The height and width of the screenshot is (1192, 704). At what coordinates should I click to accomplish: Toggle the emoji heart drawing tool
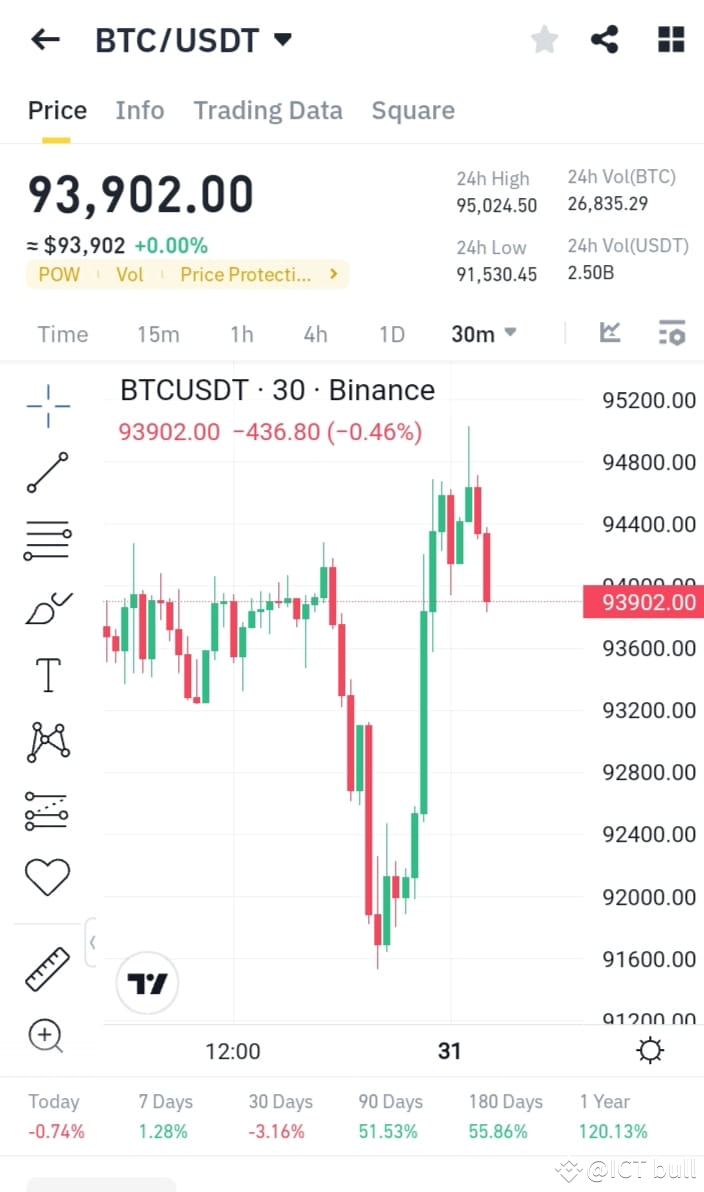click(46, 875)
